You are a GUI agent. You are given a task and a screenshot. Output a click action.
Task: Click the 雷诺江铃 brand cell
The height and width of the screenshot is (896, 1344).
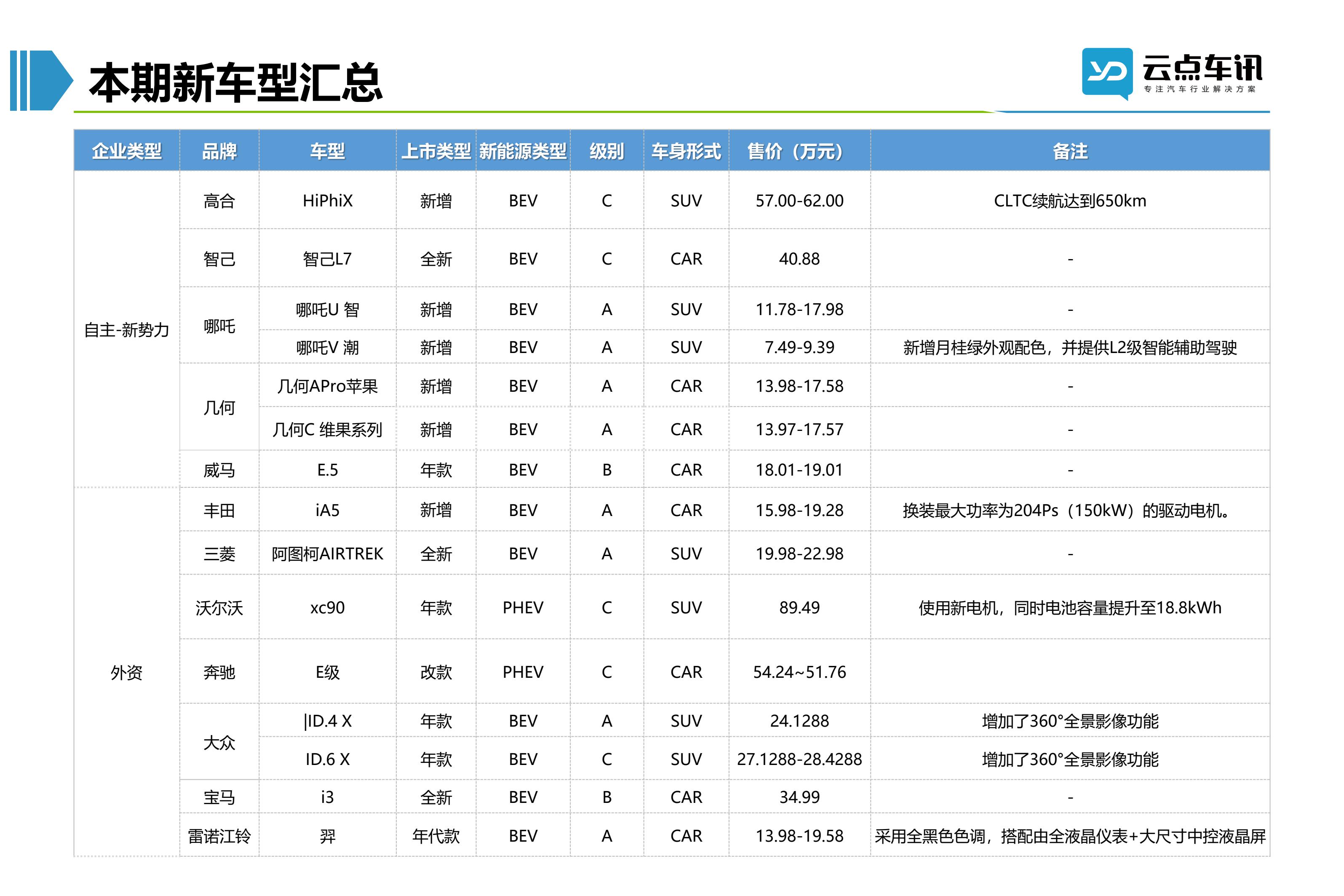(219, 835)
